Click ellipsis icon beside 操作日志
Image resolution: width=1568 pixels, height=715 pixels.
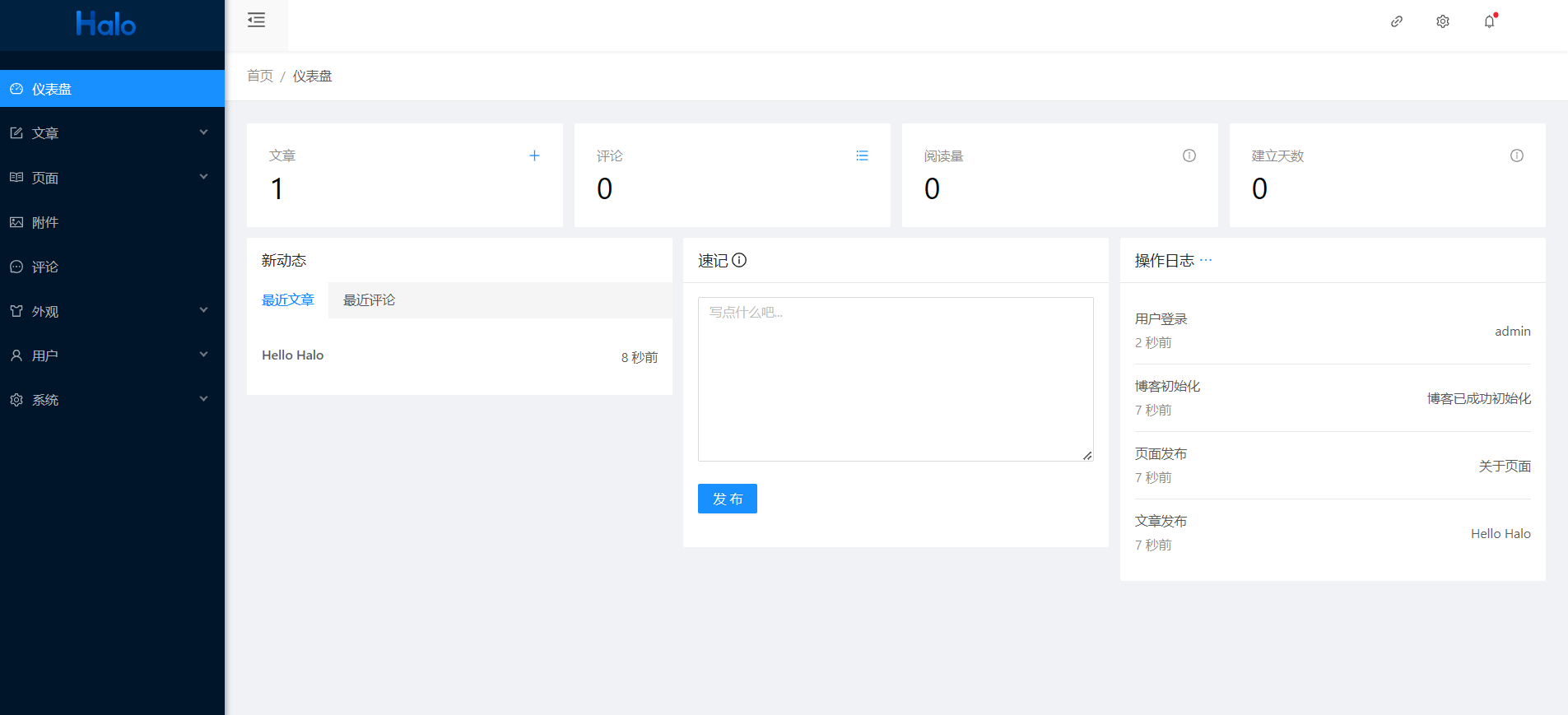click(x=1206, y=260)
